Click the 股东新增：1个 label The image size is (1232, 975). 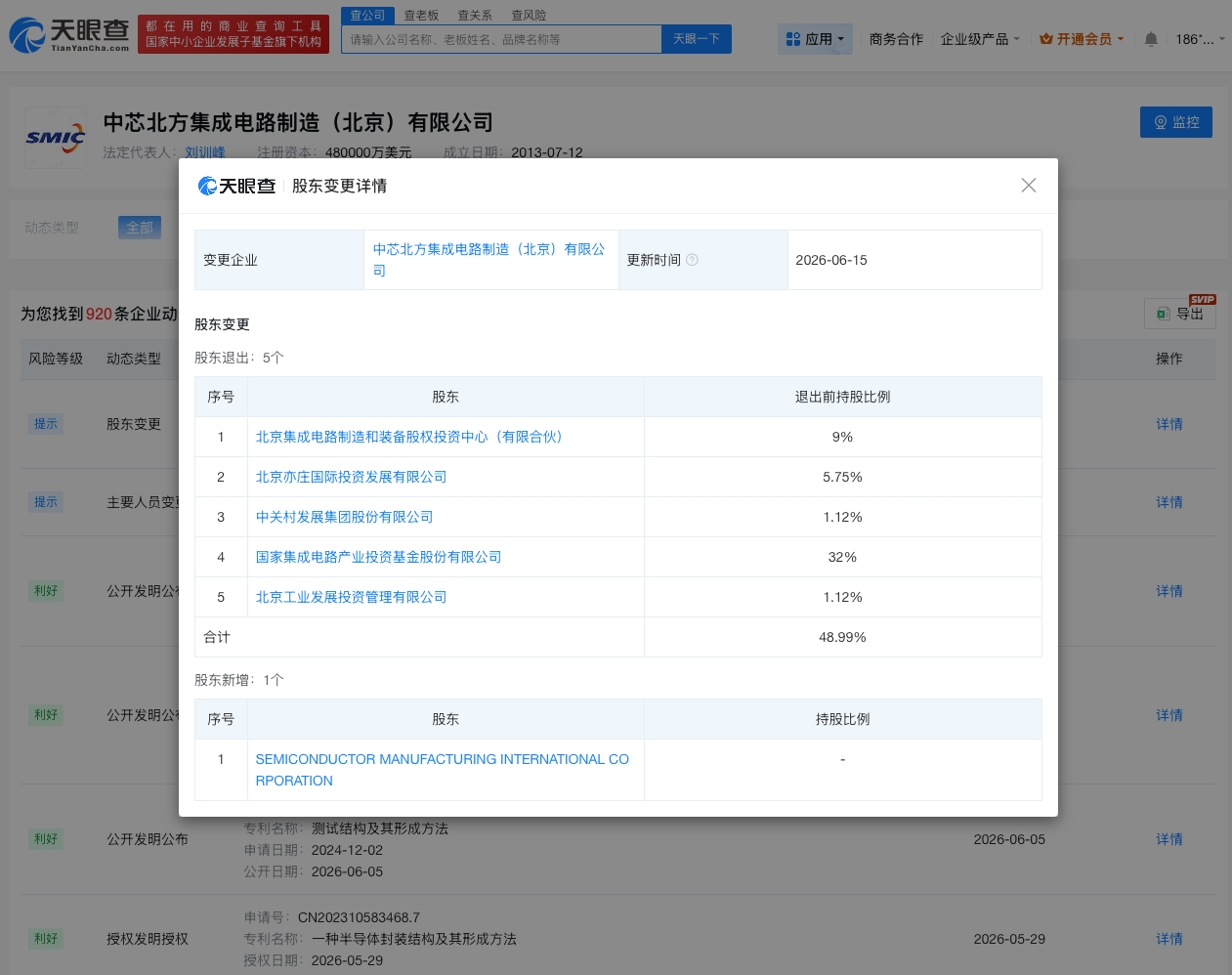pos(239,680)
